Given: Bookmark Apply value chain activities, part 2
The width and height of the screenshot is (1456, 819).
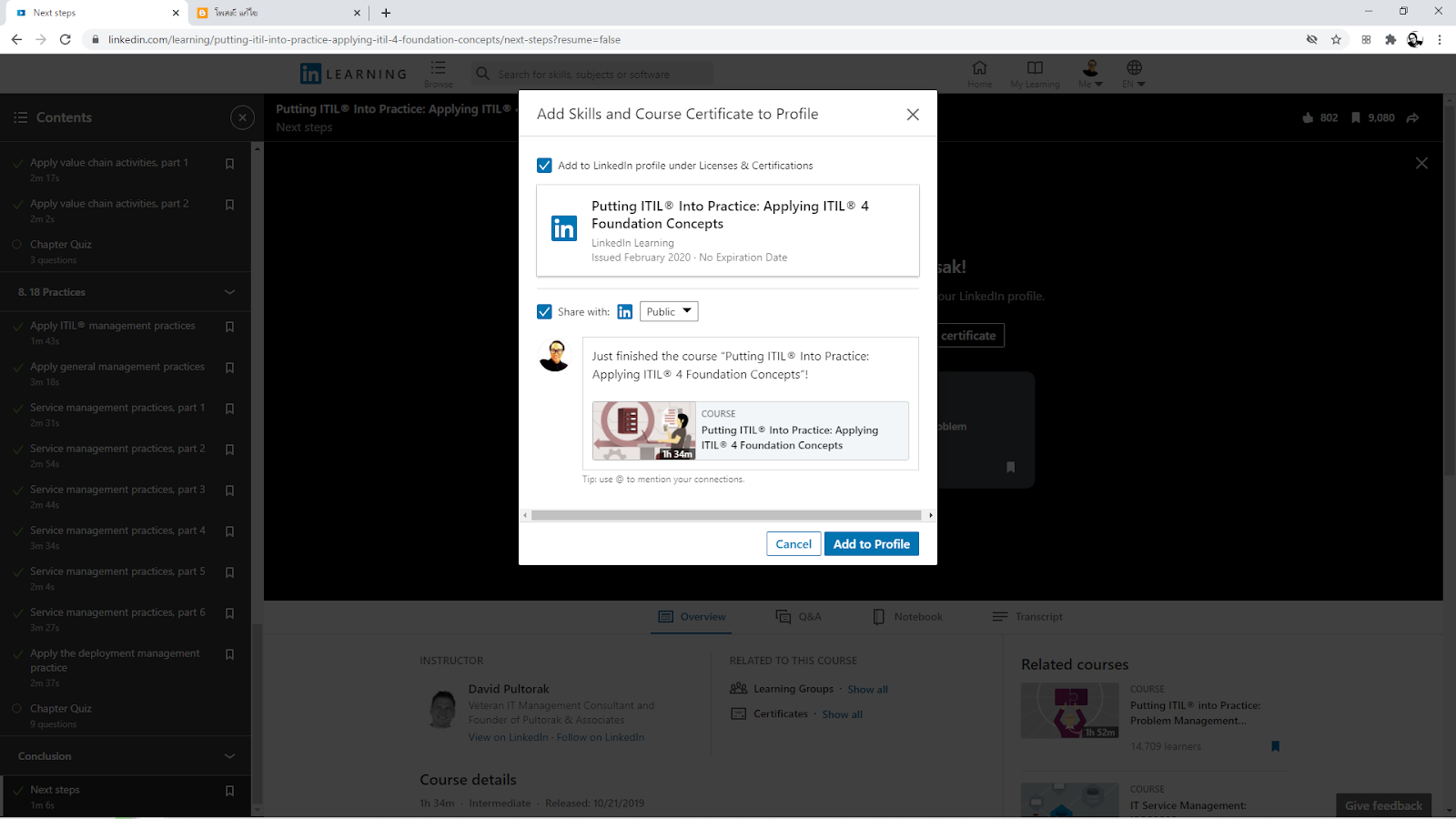Looking at the screenshot, I should pyautogui.click(x=229, y=205).
